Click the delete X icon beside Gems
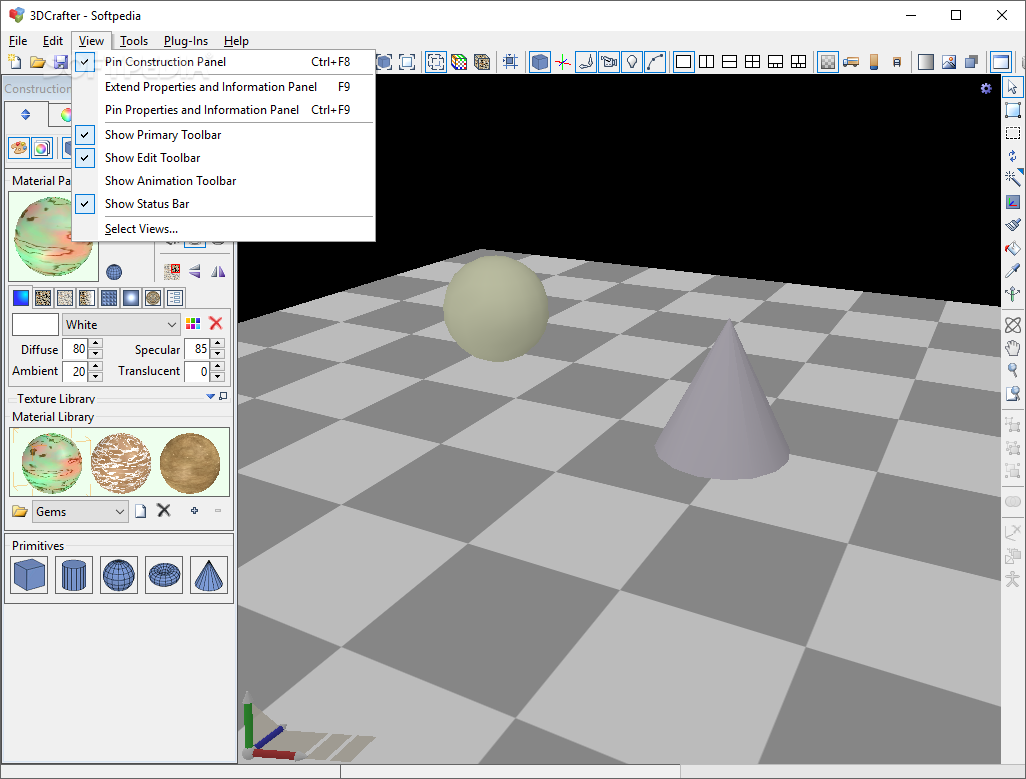 point(164,510)
